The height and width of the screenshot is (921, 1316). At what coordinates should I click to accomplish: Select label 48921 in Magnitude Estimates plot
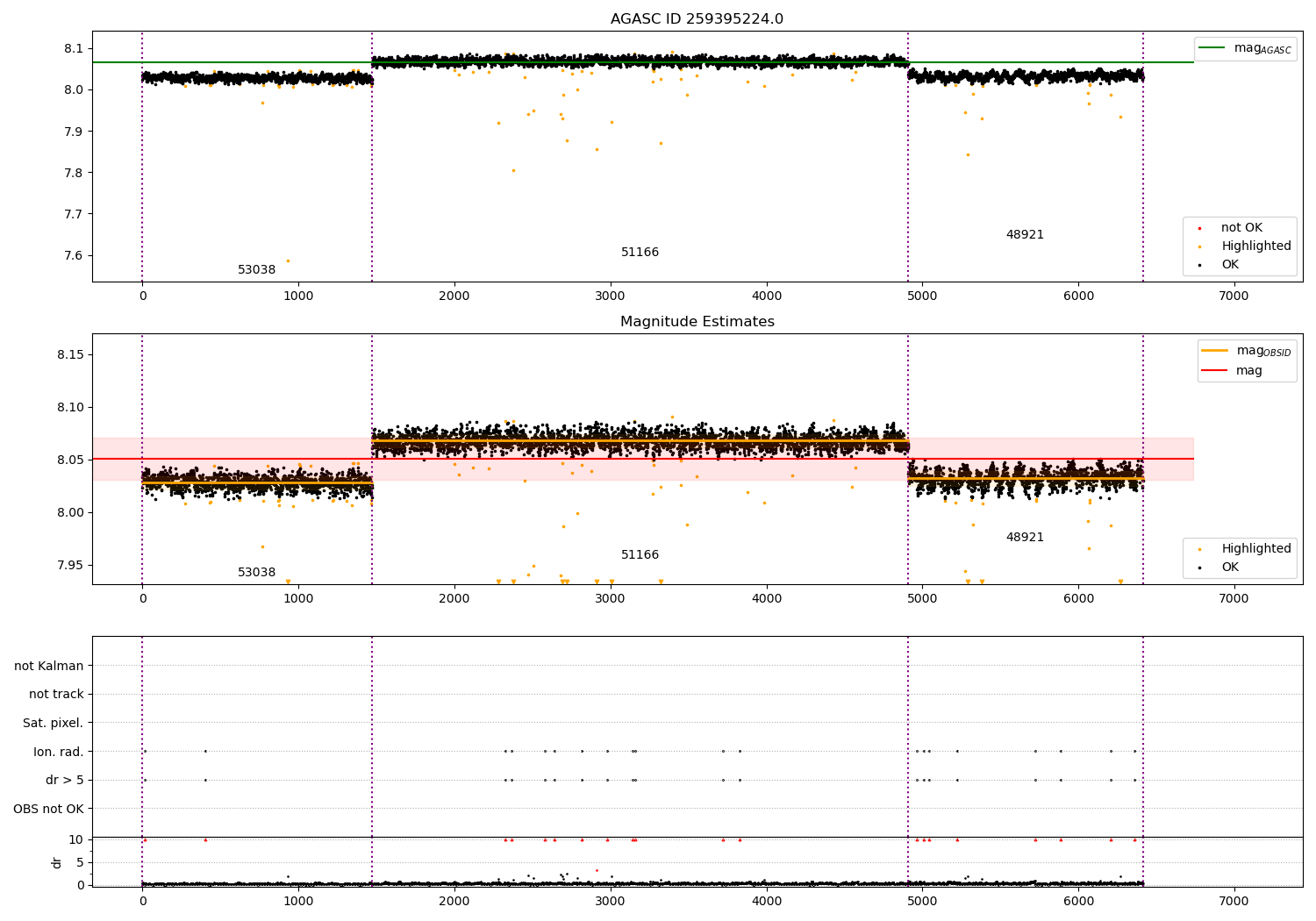1025,538
